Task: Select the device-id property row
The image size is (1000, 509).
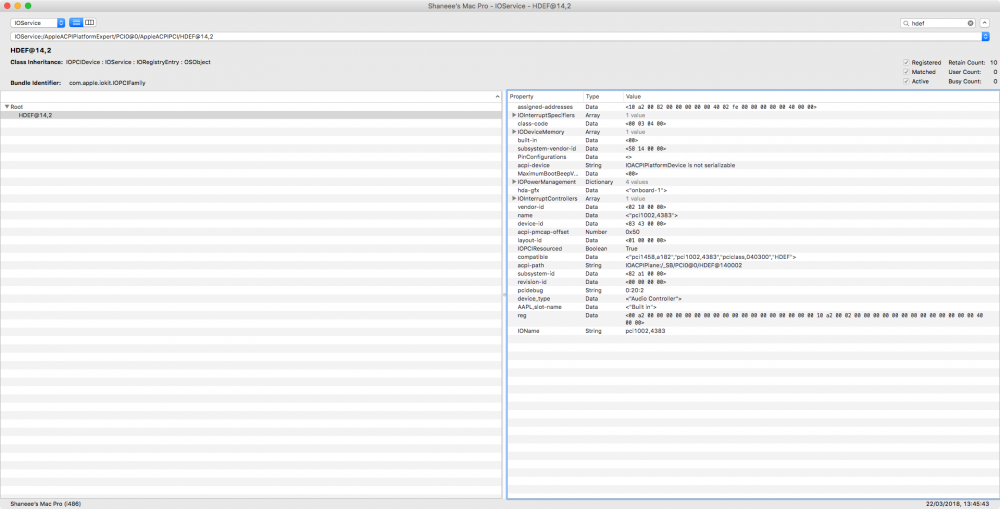Action: pos(753,223)
